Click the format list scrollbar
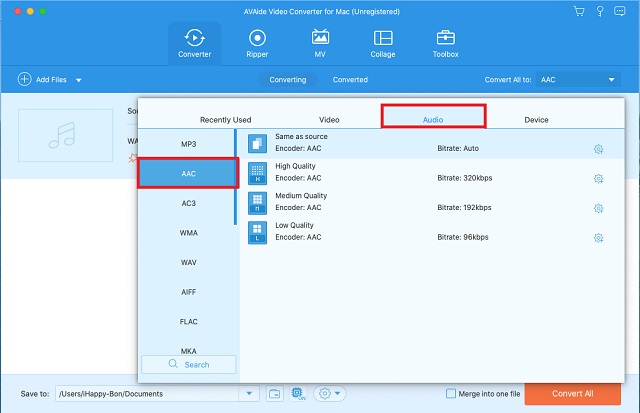Viewport: 640px width, 413px height. (x=236, y=177)
